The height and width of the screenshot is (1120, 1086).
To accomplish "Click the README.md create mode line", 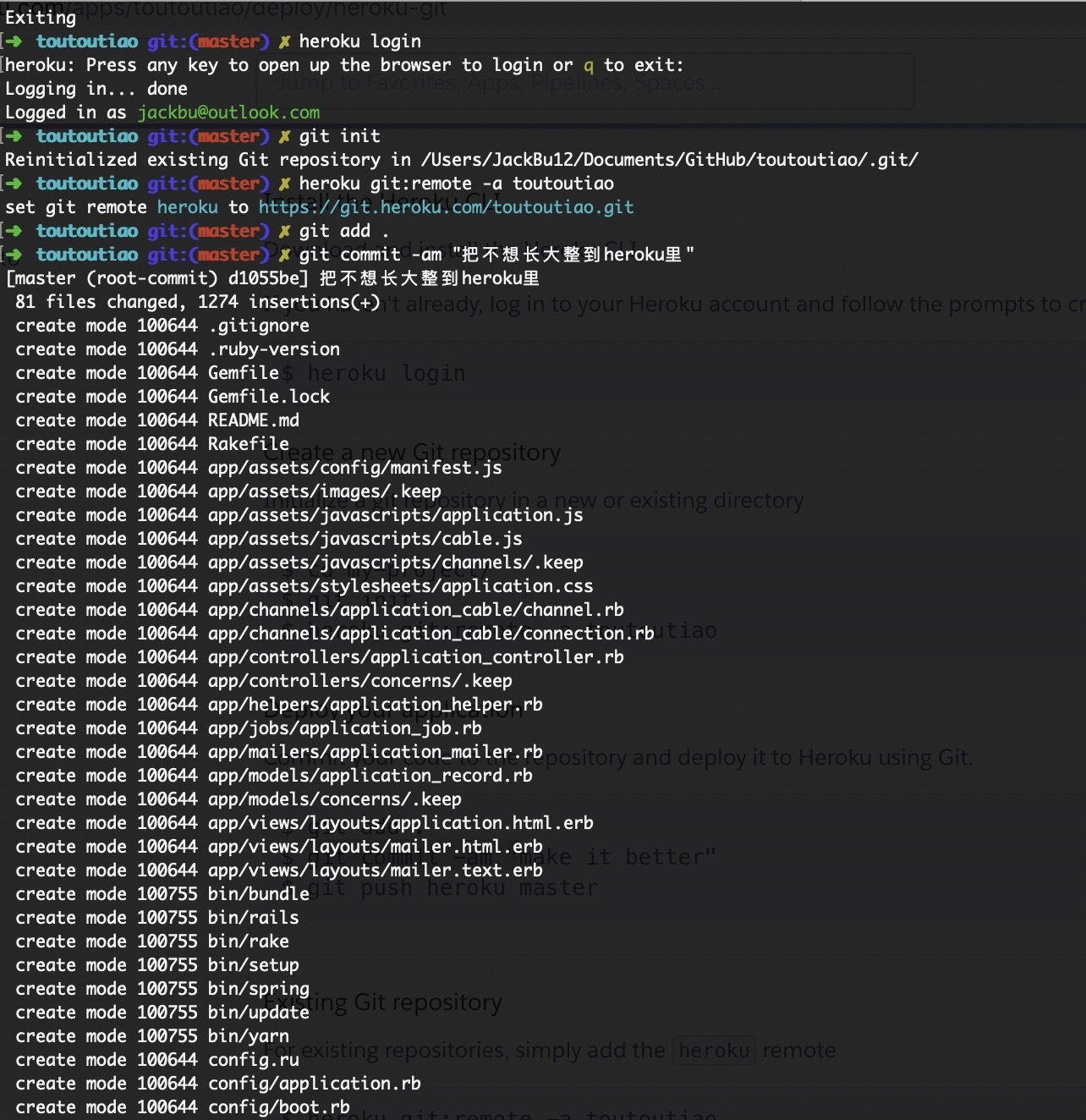I will coord(254,420).
